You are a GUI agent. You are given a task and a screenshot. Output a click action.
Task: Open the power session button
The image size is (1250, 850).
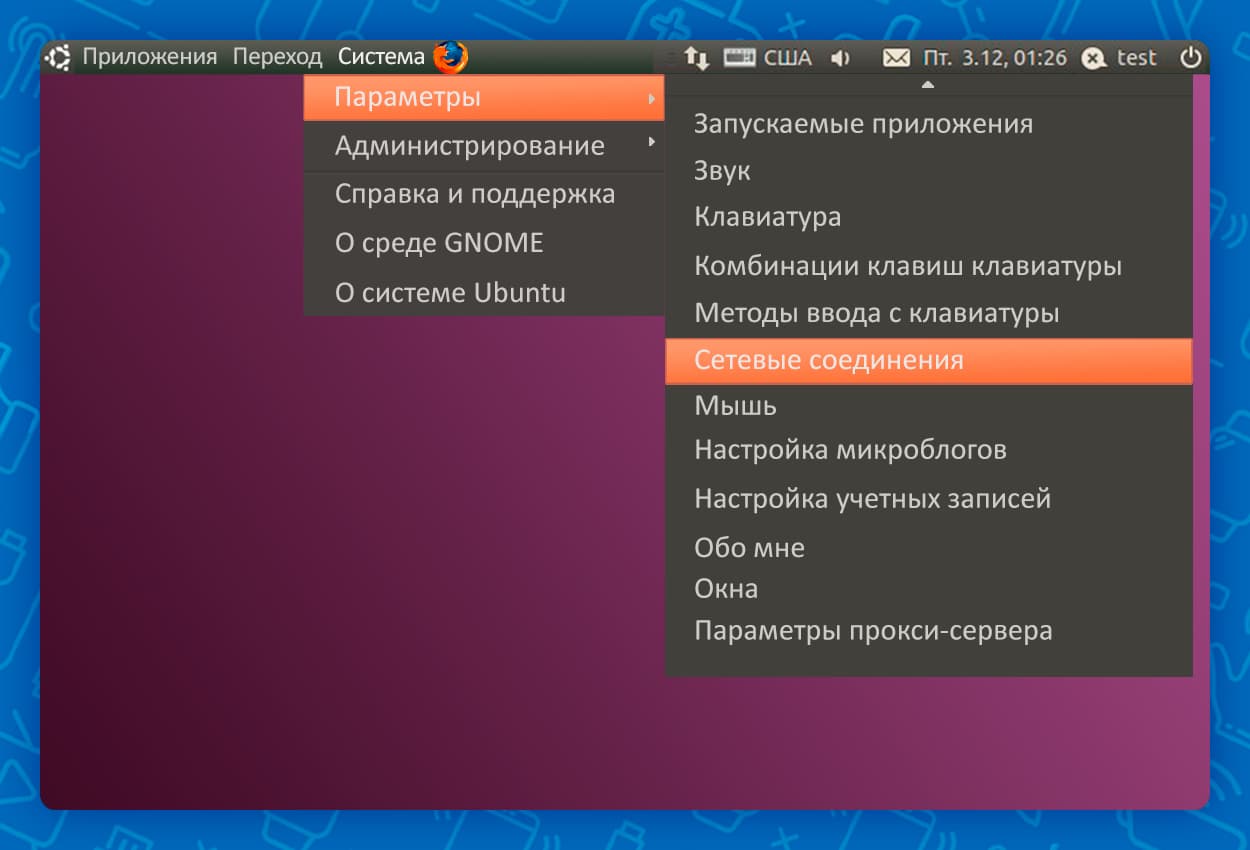pos(1190,58)
